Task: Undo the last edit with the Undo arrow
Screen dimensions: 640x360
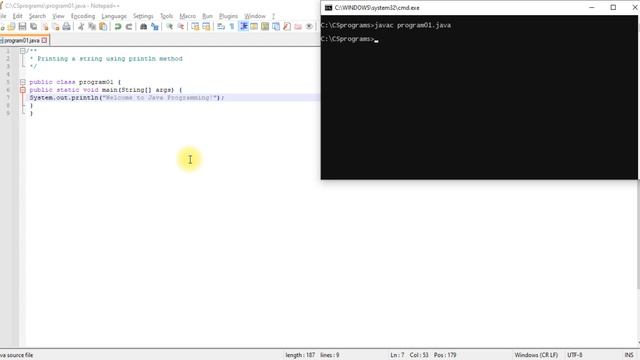Action: [x=118, y=27]
